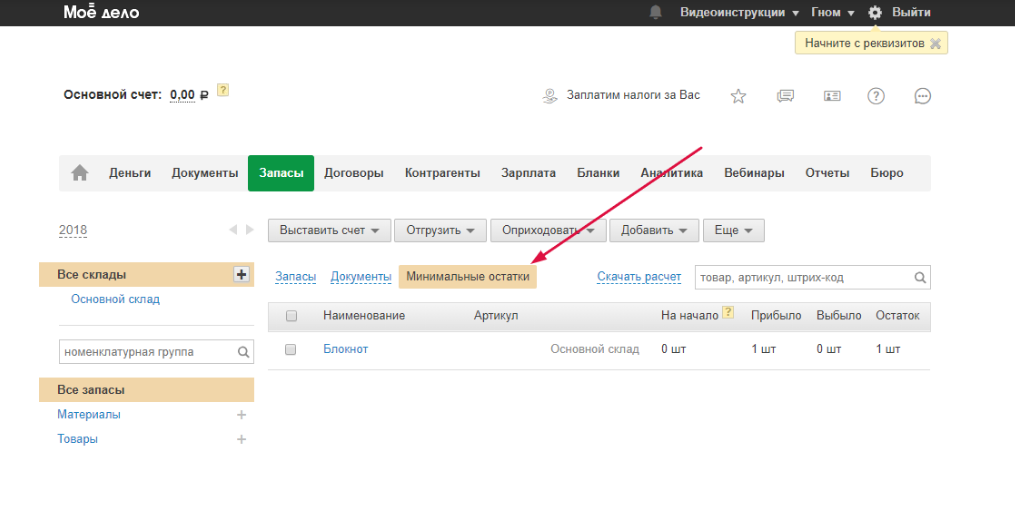
Task: Click the номенклатурная группа search field
Action: (147, 352)
